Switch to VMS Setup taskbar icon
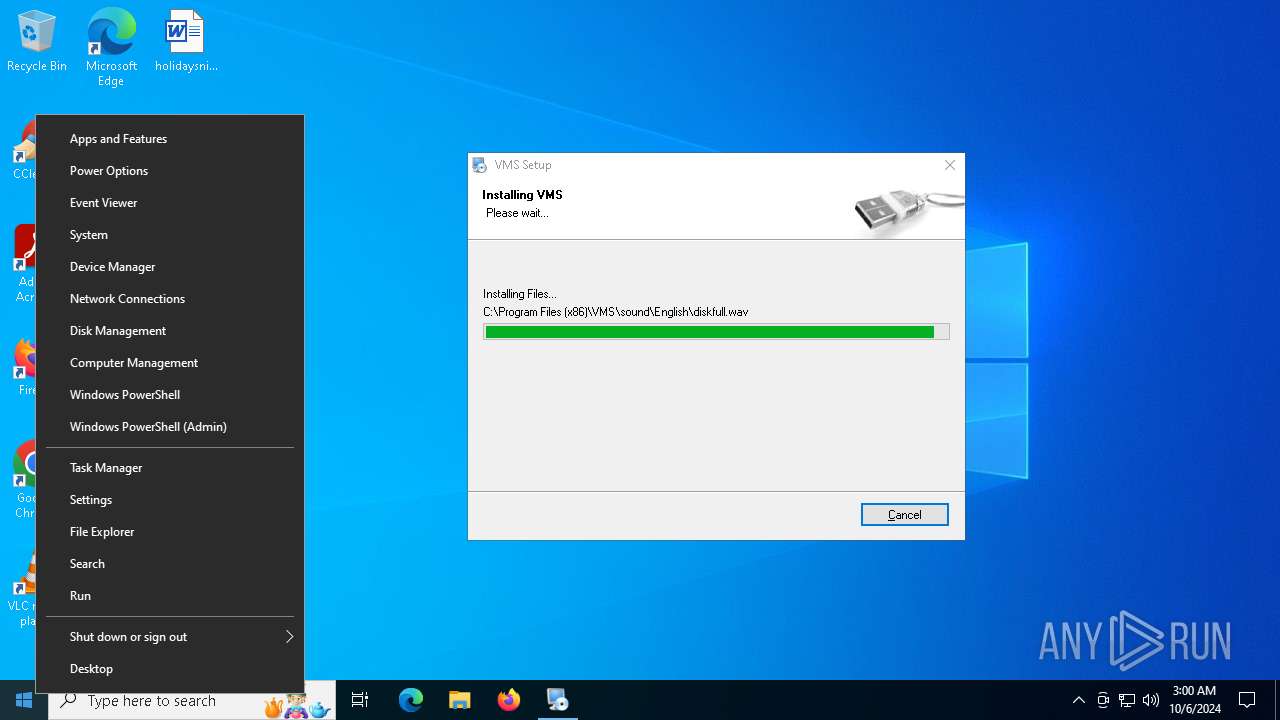 pos(558,700)
